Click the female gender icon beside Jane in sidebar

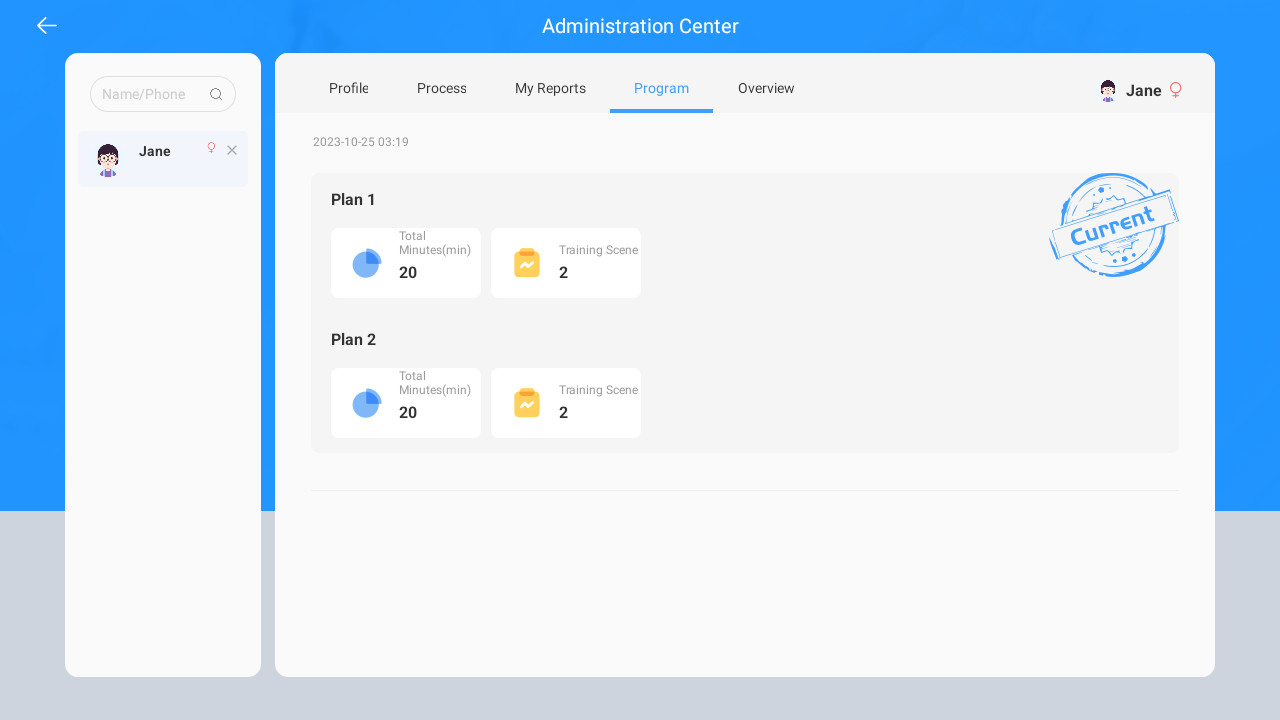211,148
